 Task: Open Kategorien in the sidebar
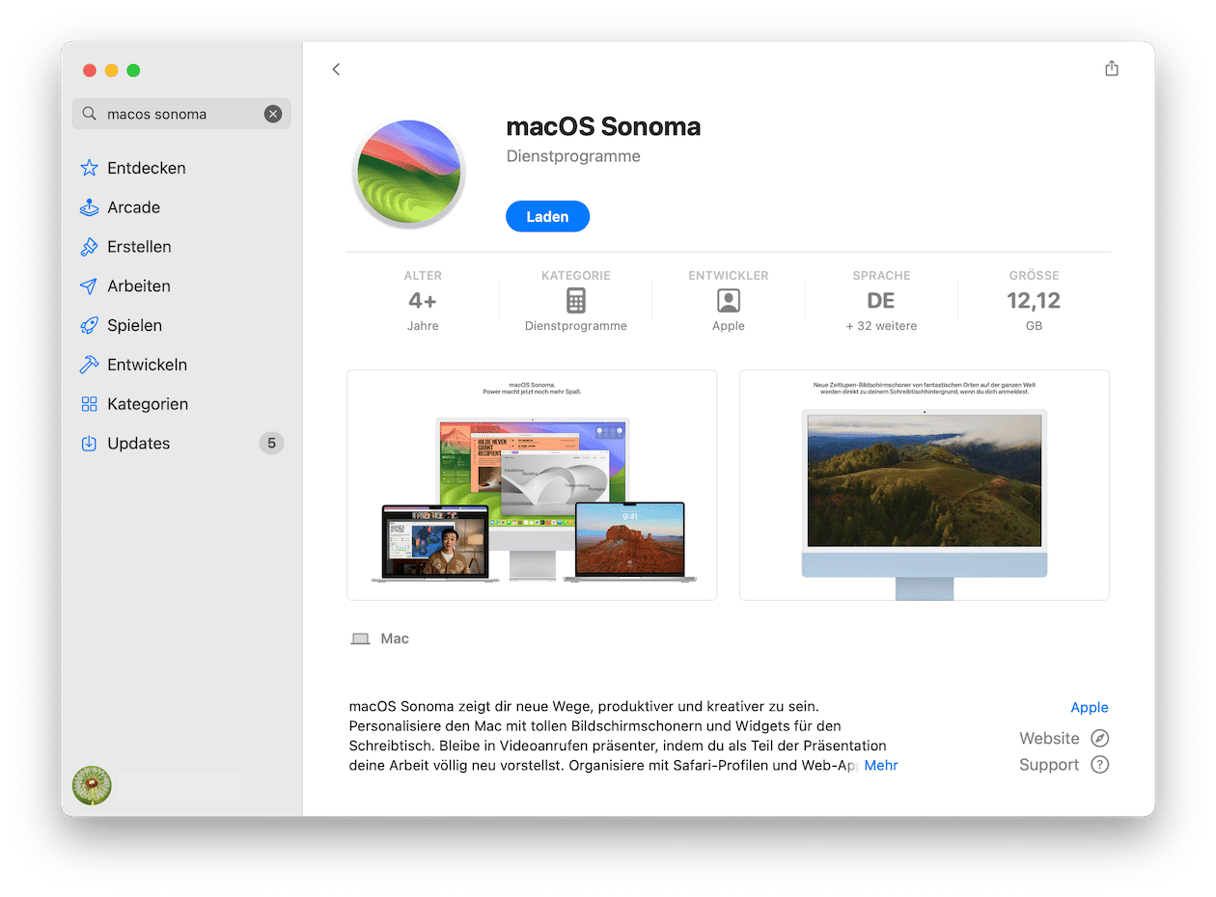[148, 404]
